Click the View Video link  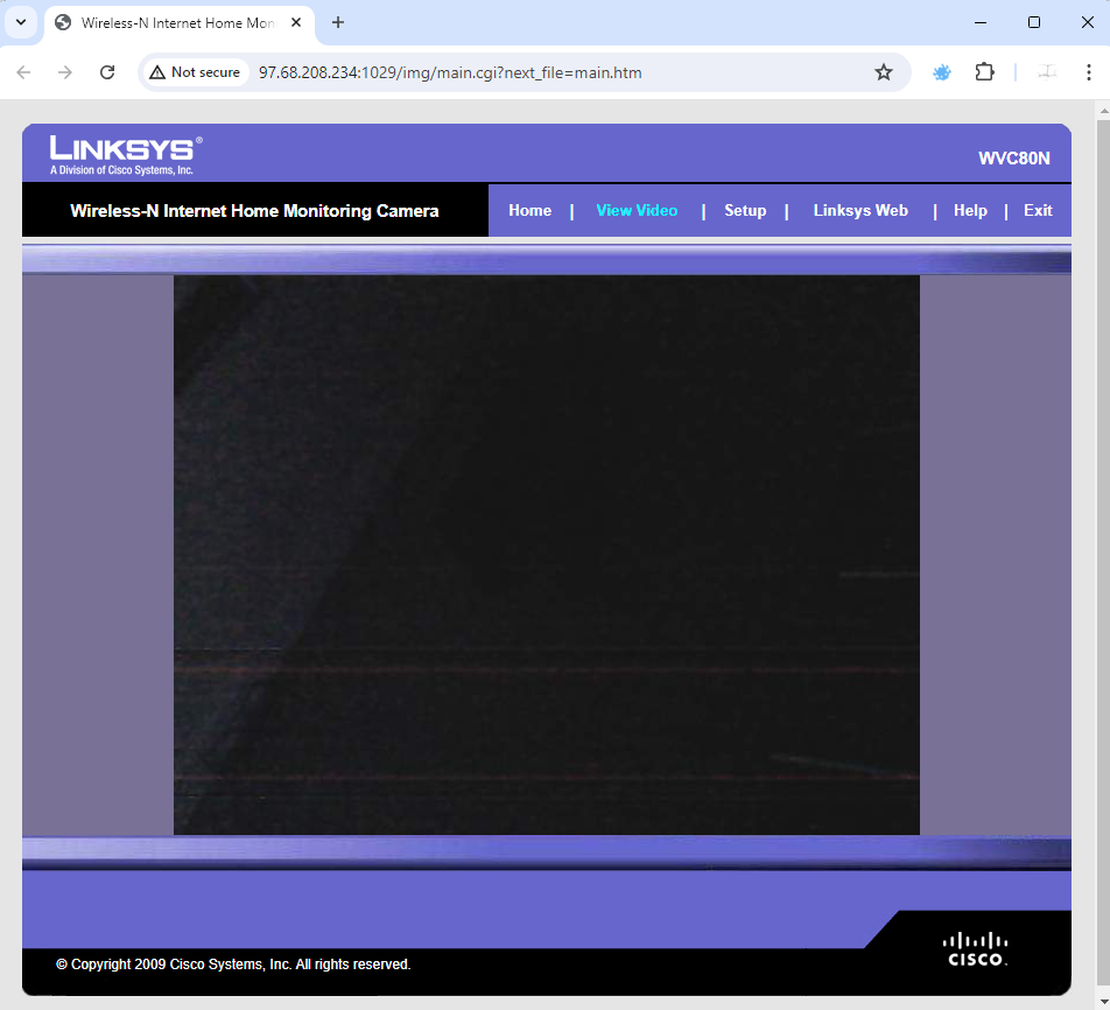pyautogui.click(x=637, y=210)
